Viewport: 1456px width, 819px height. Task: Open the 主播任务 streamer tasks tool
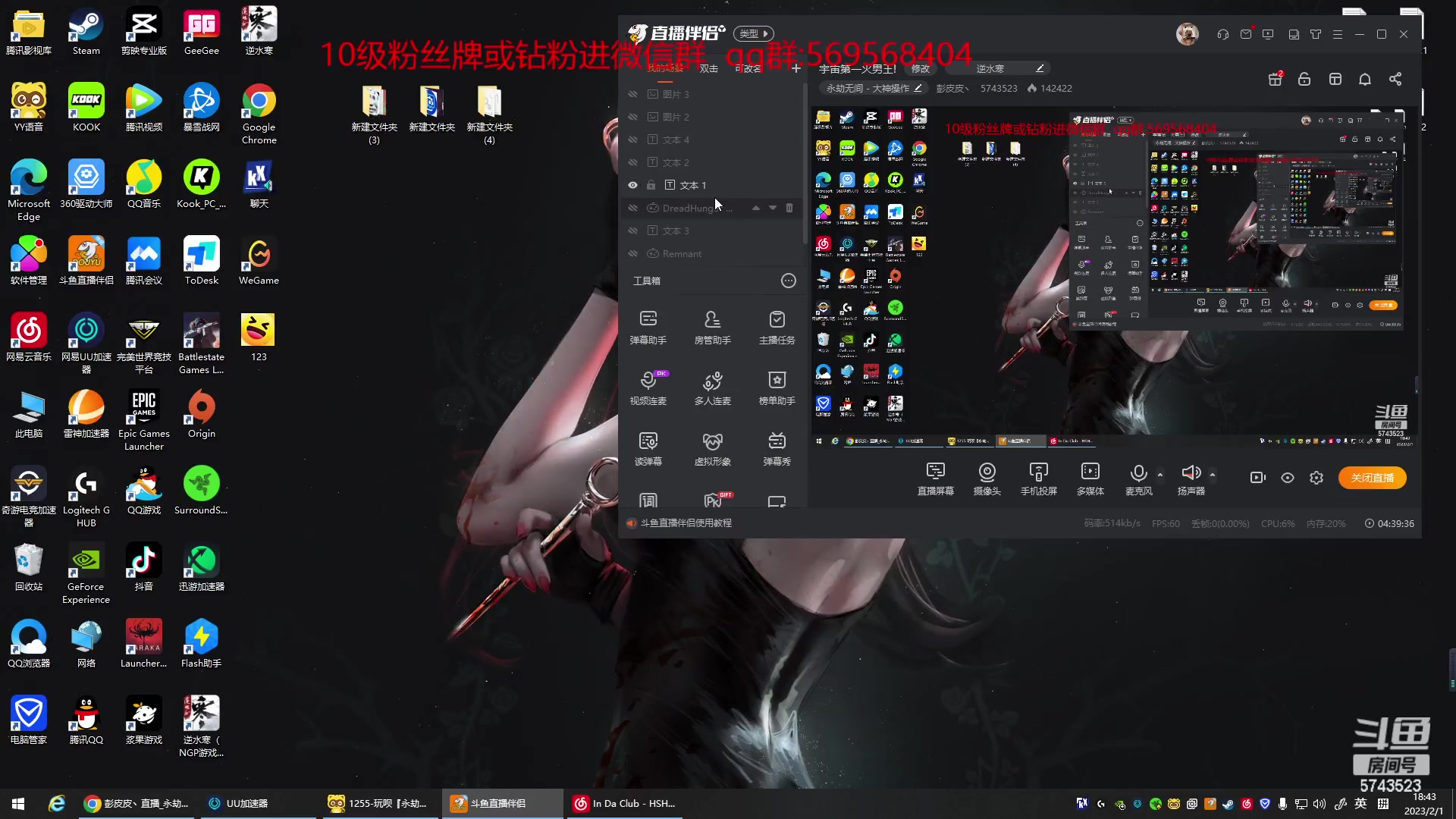coord(777,327)
